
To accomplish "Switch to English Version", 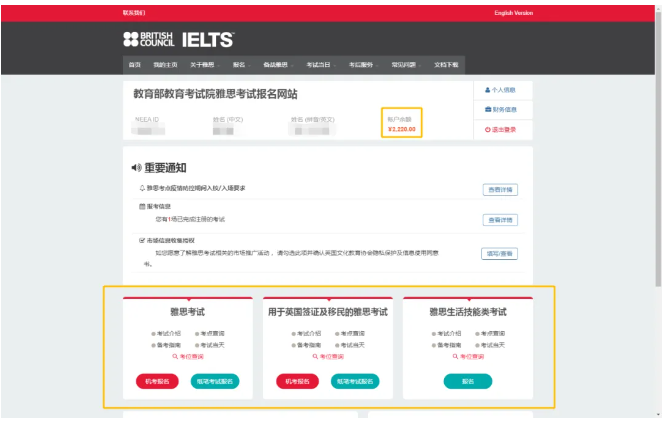I will click(514, 13).
